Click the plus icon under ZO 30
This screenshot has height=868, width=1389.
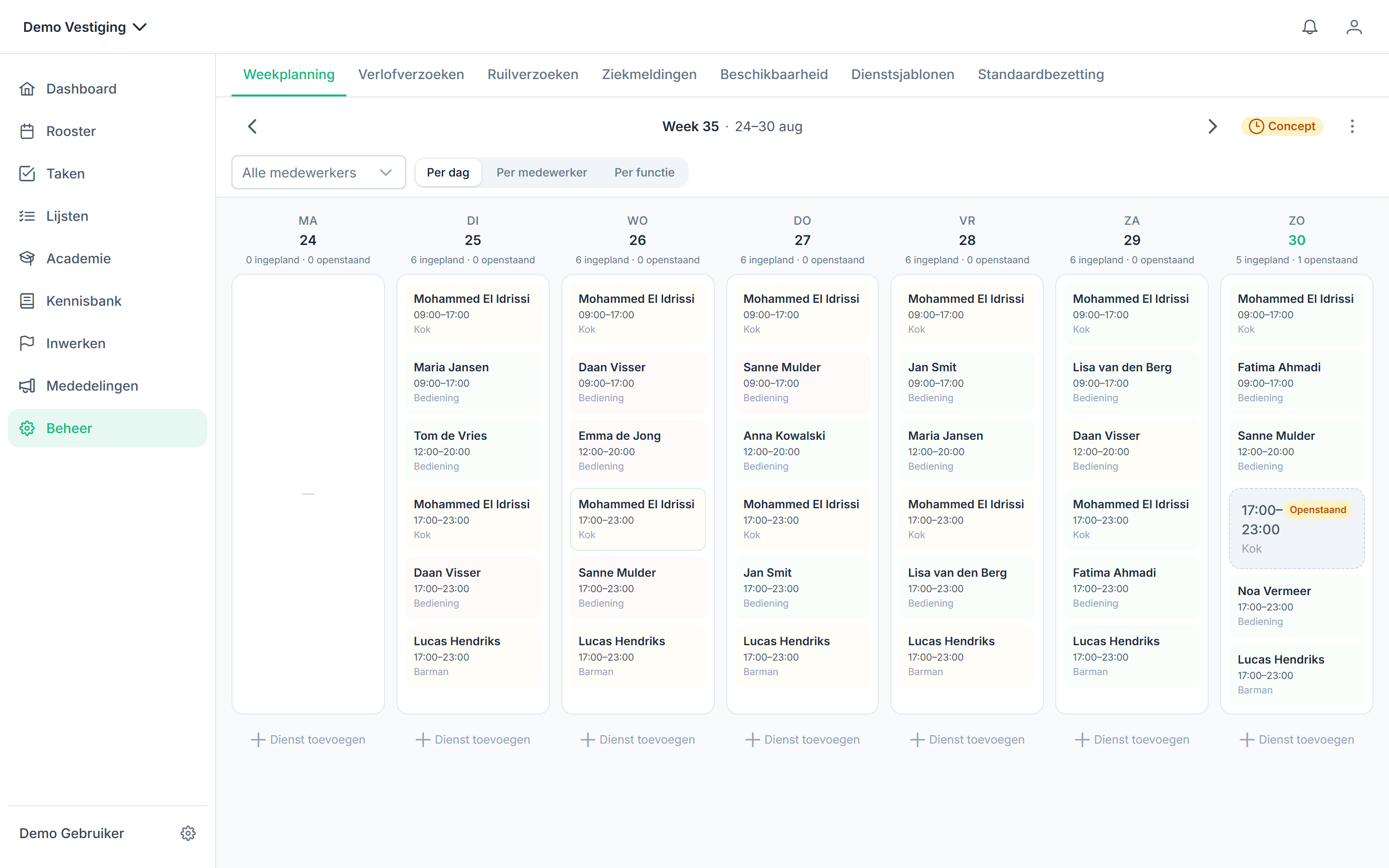[x=1247, y=739]
